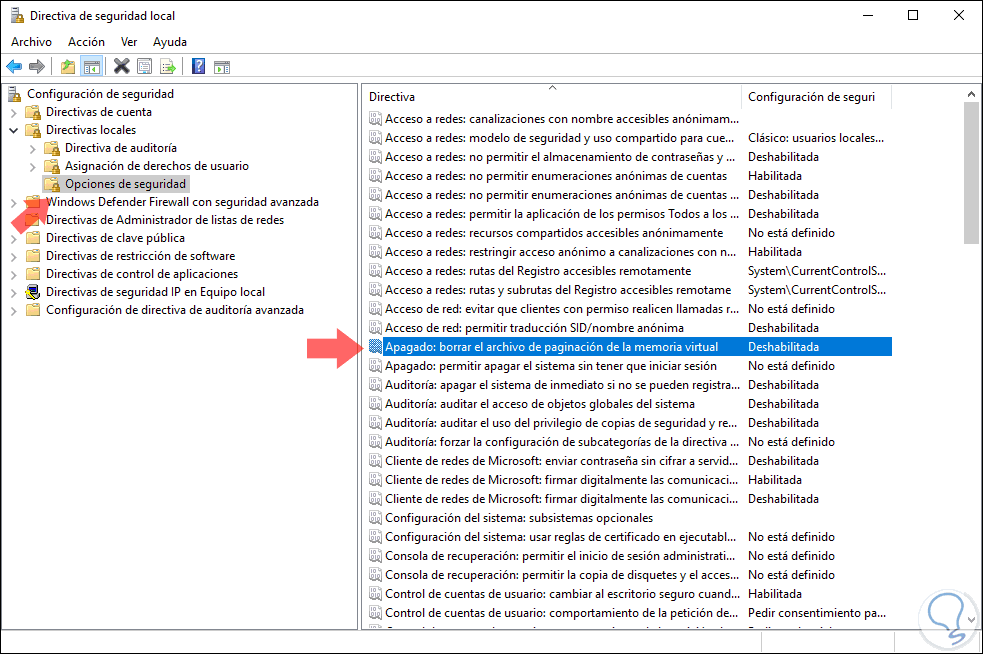This screenshot has height=654, width=983.
Task: Click the Forward arrow toolbar icon
Action: pos(37,66)
